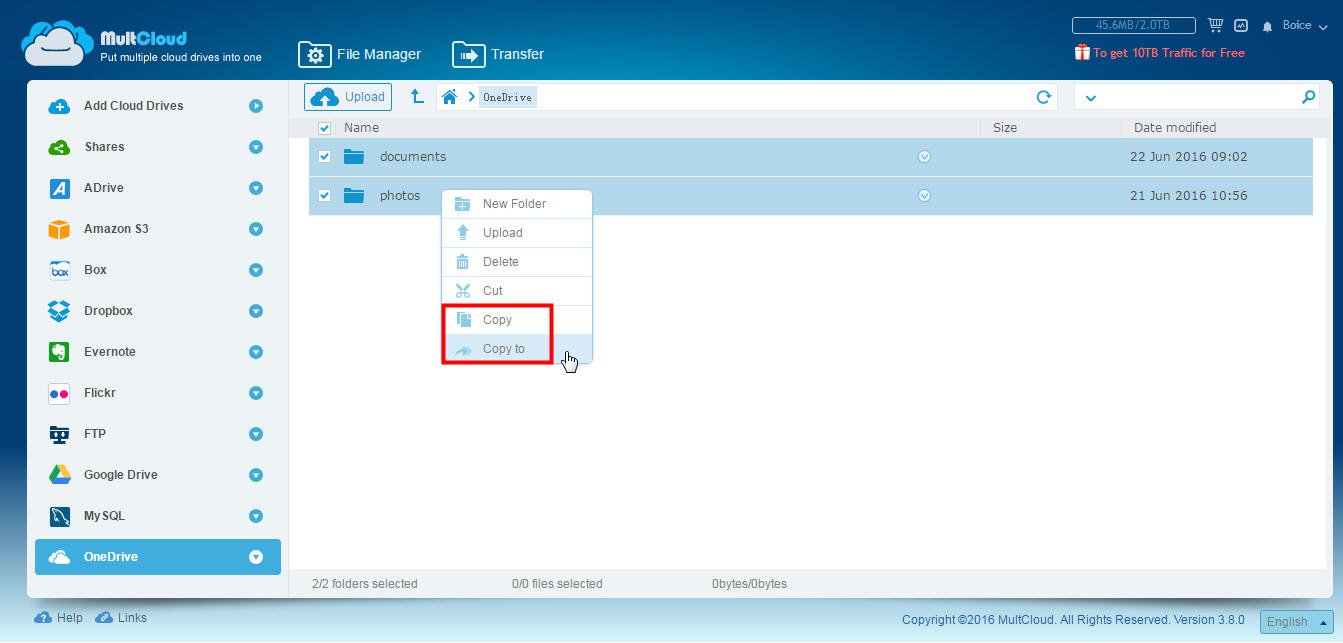
Task: Expand the ADrive dropdown arrow
Action: (256, 188)
